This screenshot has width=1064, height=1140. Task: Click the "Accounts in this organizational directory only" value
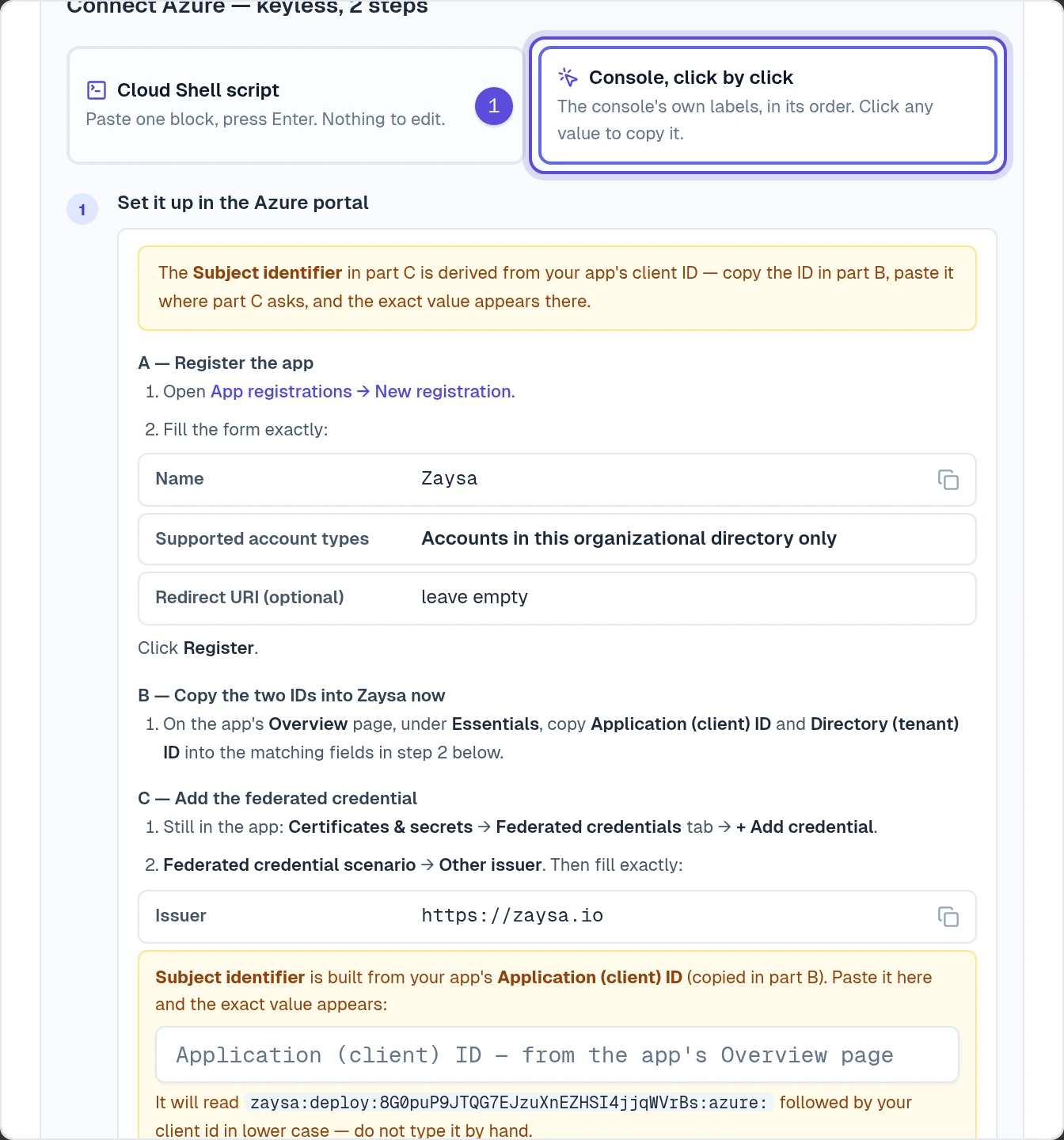coord(629,538)
